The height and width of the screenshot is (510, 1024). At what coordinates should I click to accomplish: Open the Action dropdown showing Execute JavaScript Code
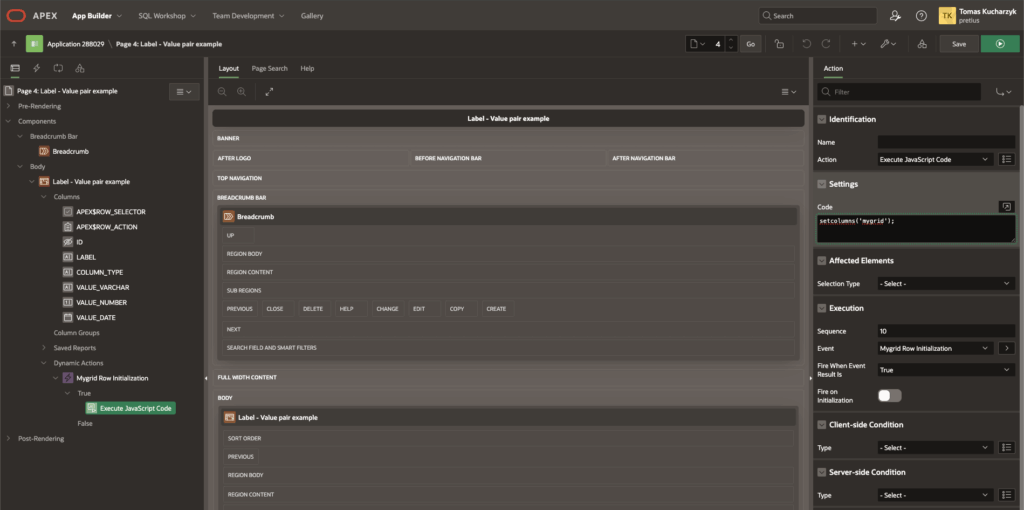pyautogui.click(x=934, y=159)
